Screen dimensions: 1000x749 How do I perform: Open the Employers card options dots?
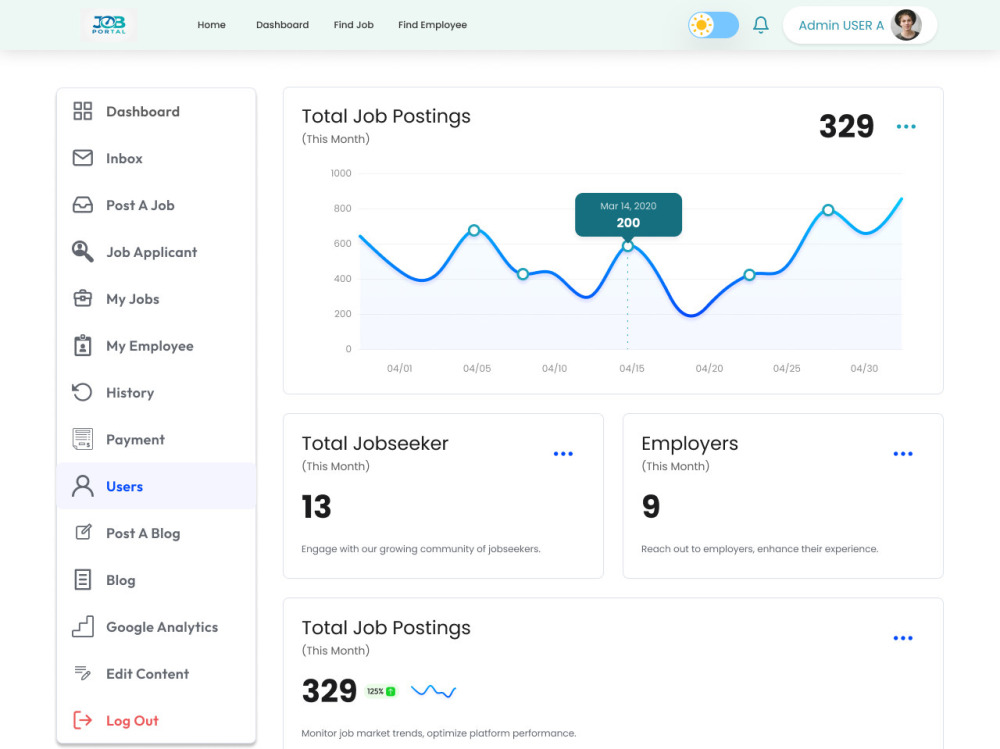[x=903, y=454]
